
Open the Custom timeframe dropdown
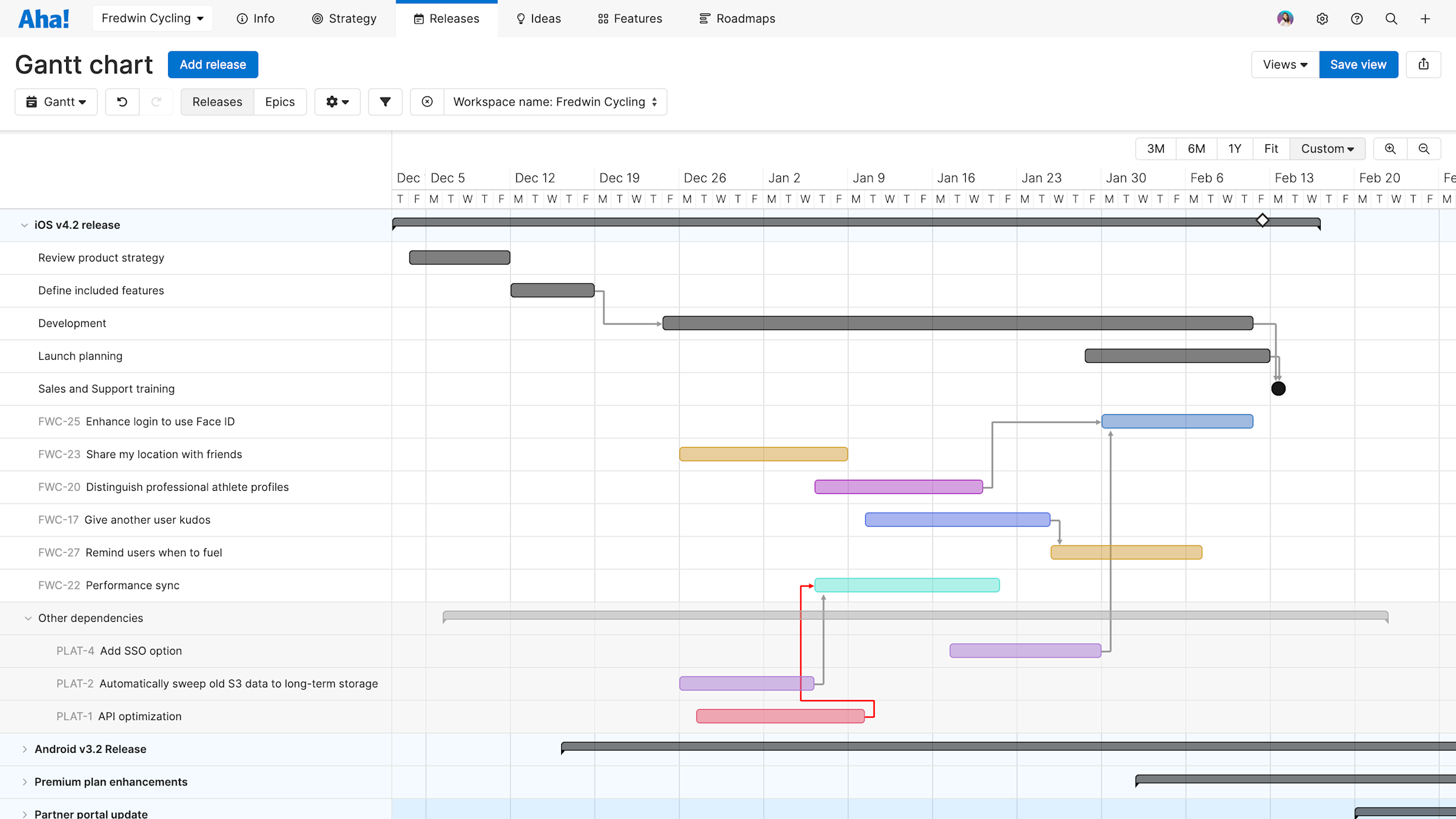[x=1327, y=148]
